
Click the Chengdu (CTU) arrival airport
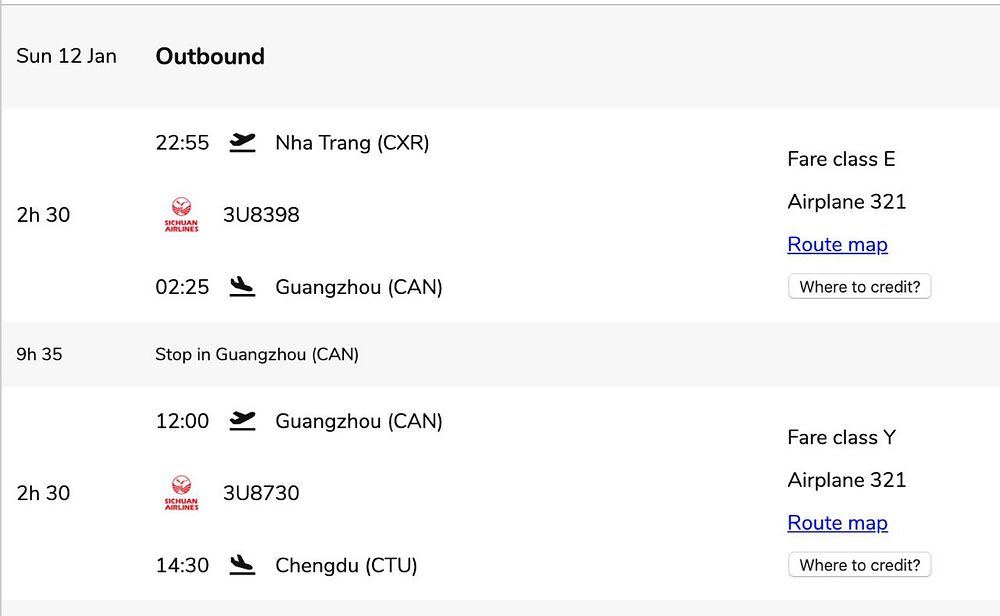point(346,565)
